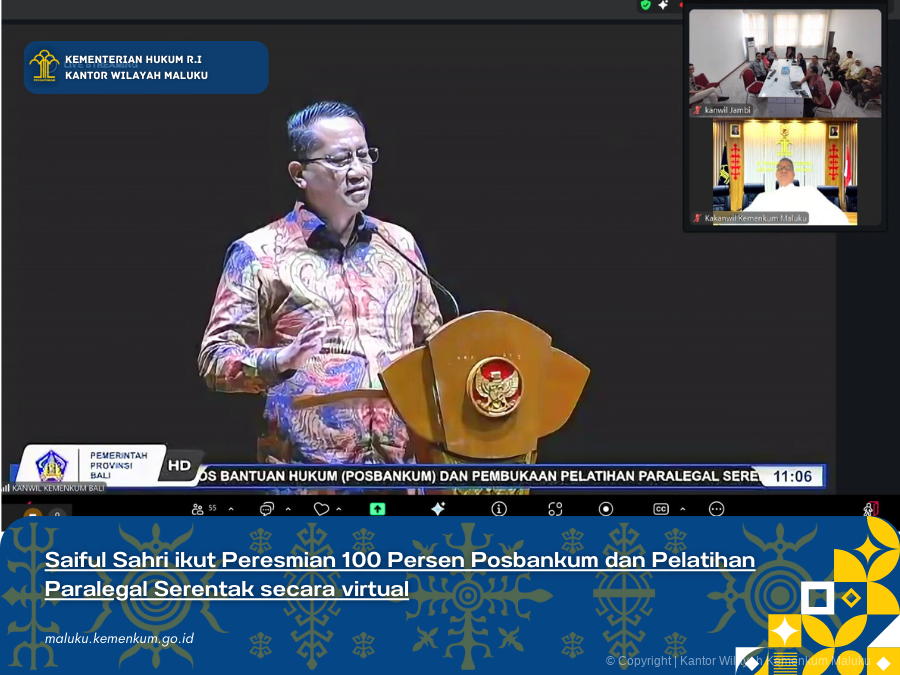
Task: Visit the maluku.kemenkum.go.id link
Action: (x=118, y=637)
